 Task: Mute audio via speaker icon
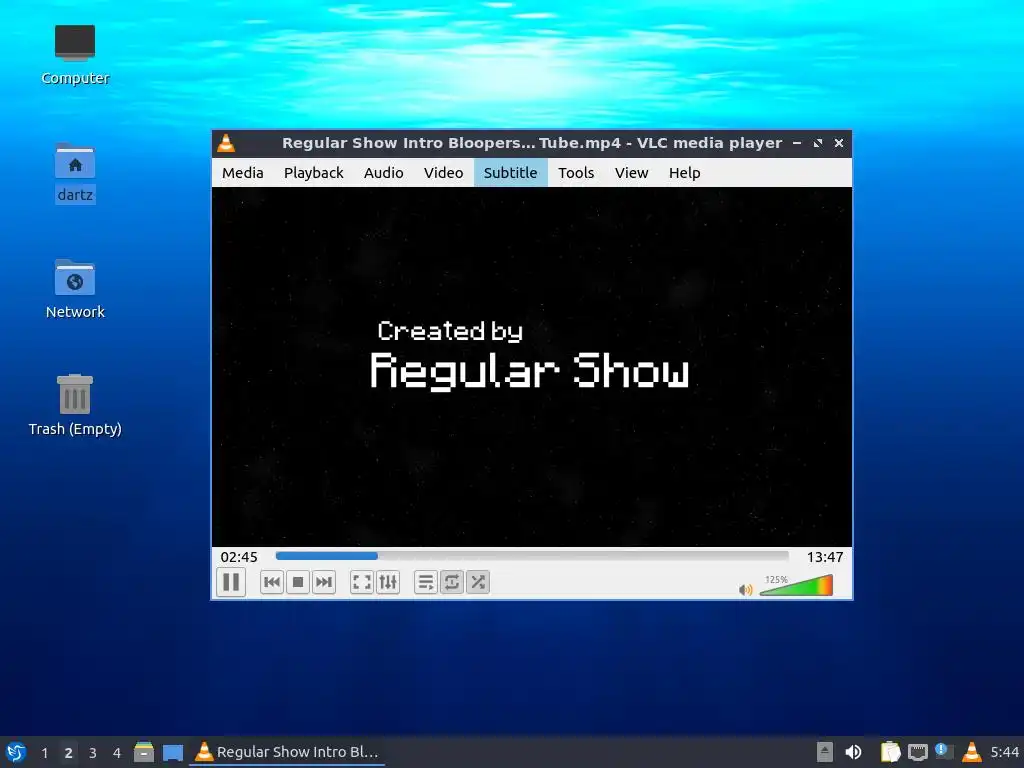746,590
